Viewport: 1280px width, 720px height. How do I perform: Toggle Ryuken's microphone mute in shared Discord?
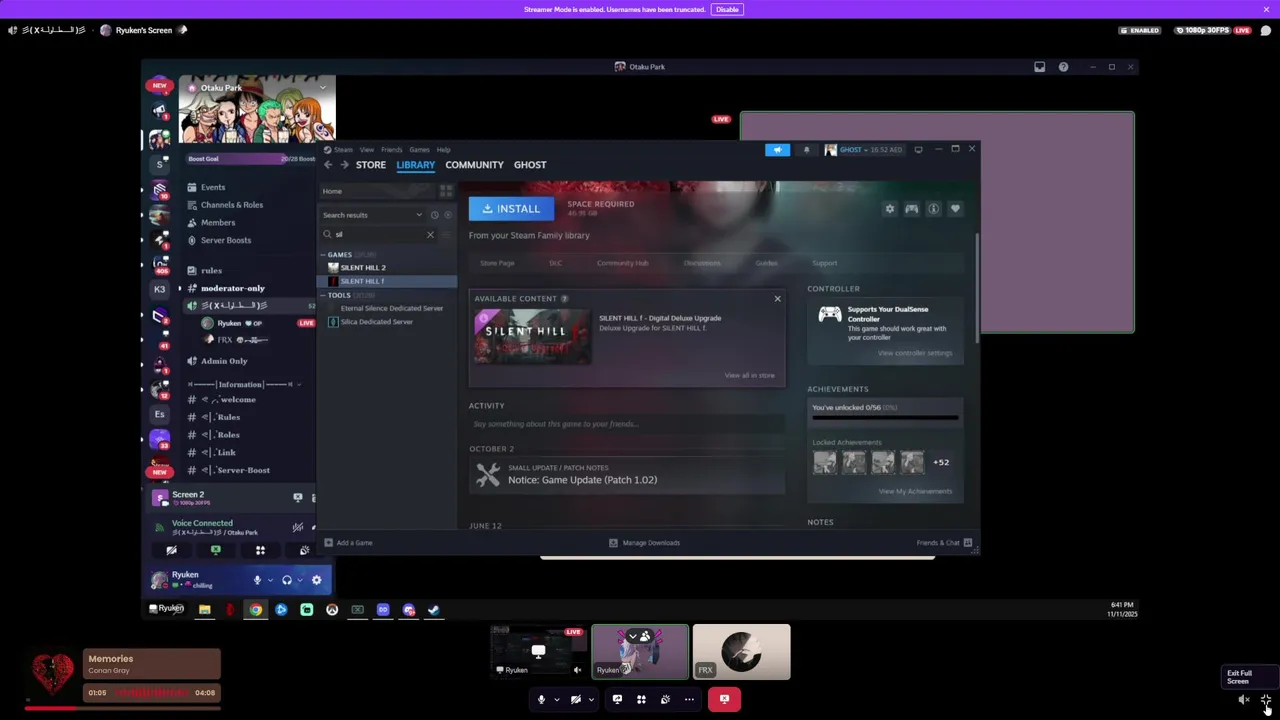coord(257,580)
